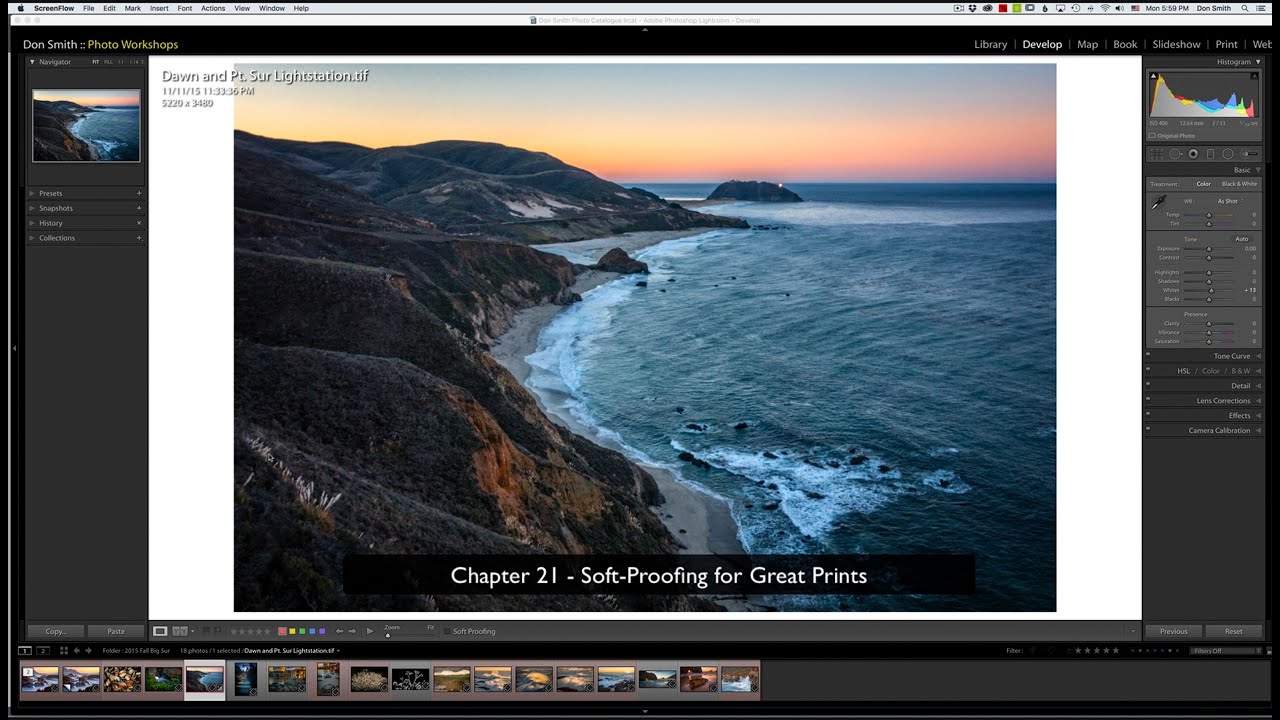Toggle Effects panel on/off switch
Image resolution: width=1280 pixels, height=720 pixels.
pos(1148,415)
